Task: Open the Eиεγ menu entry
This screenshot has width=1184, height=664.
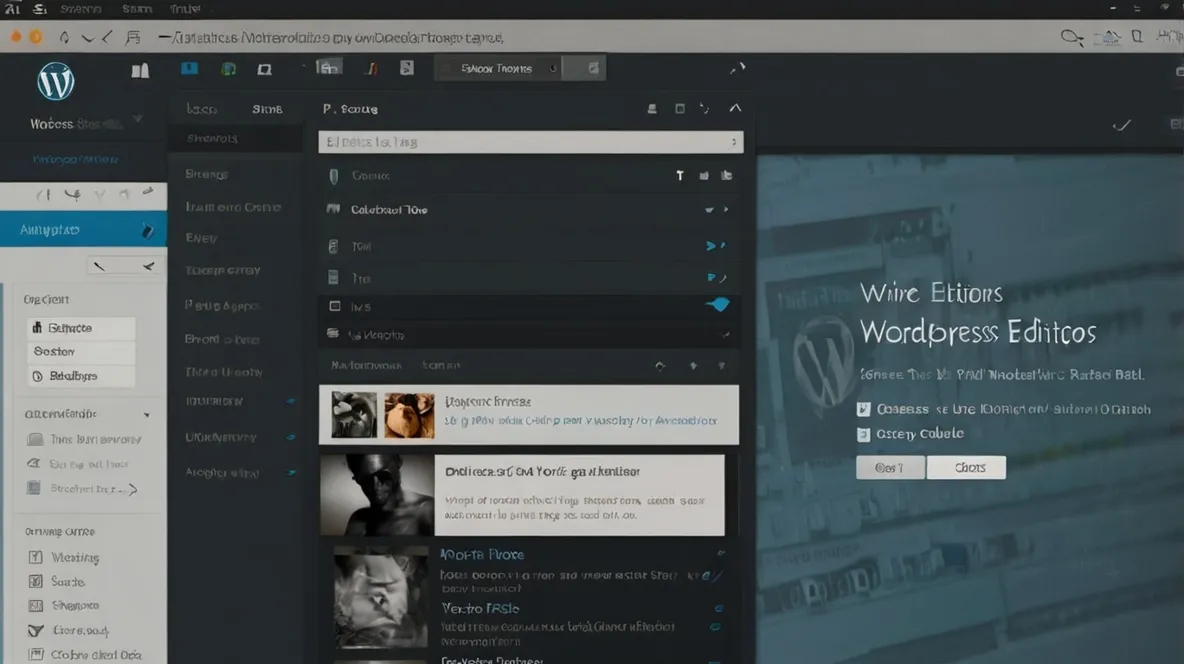Action: click(x=201, y=238)
